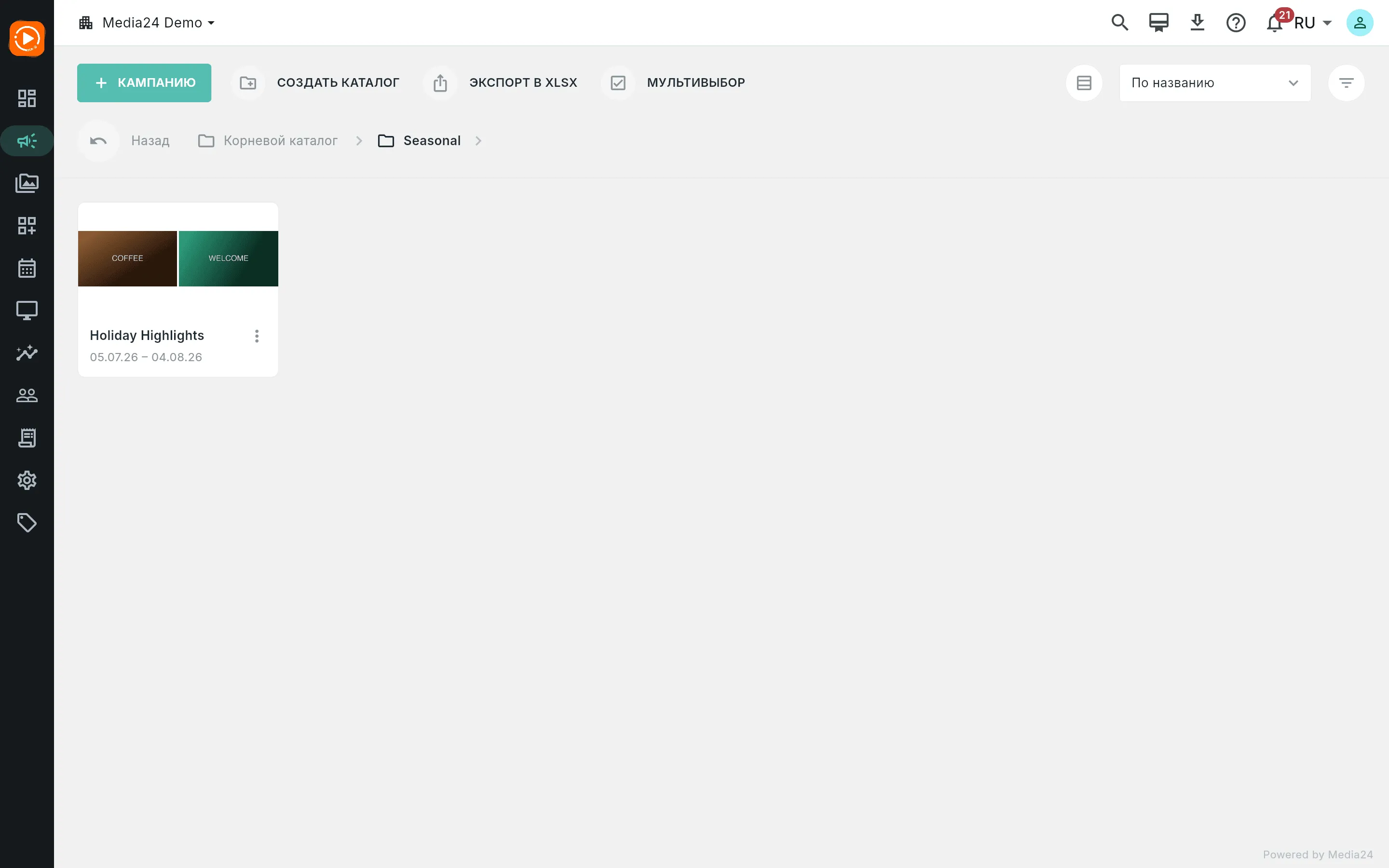The width and height of the screenshot is (1389, 868).
Task: Open the dashboard sidebar icon
Action: (27, 98)
